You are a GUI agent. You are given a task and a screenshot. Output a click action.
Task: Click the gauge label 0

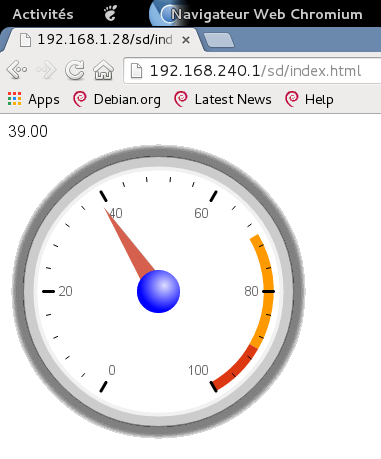point(112,370)
